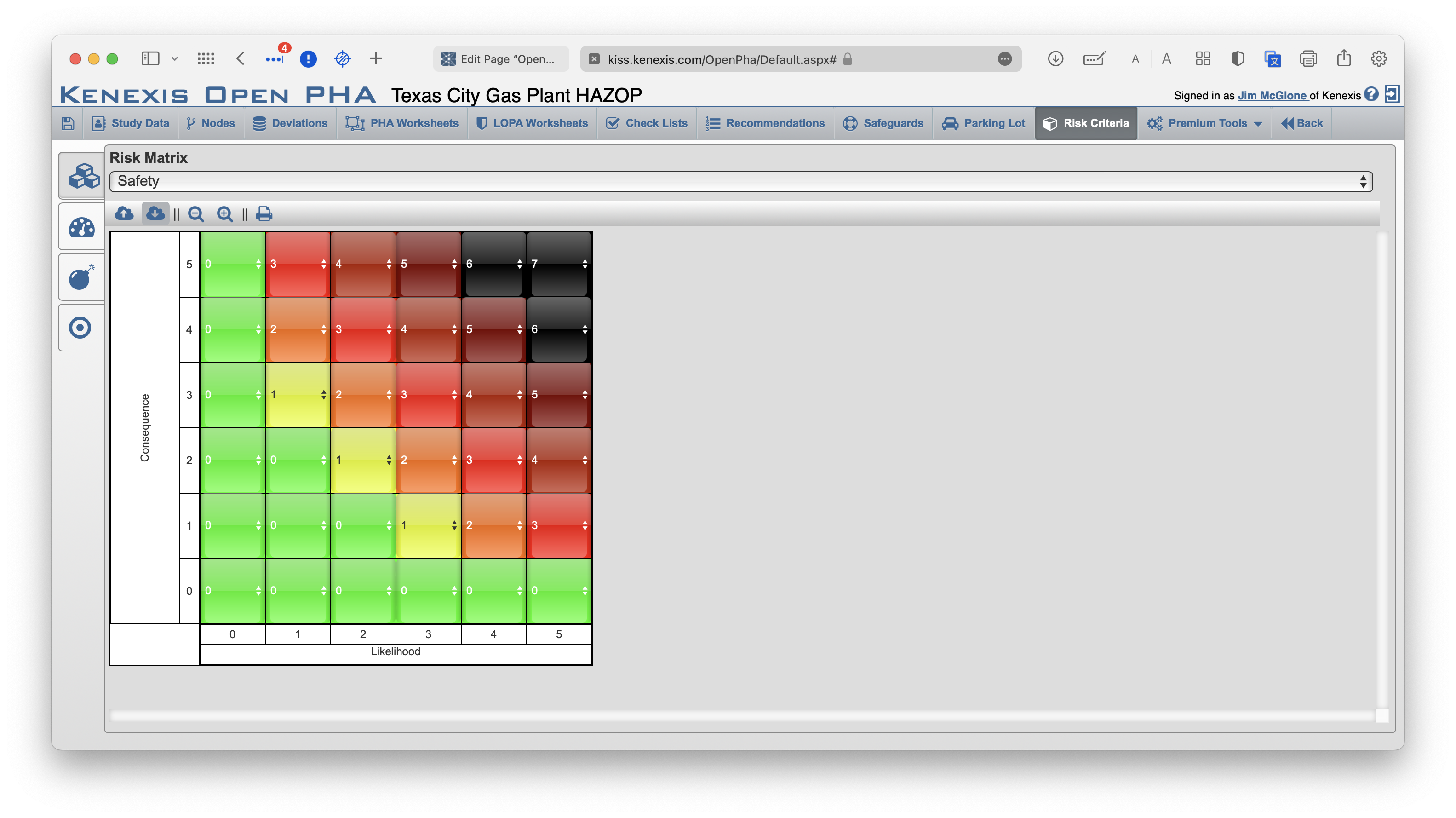
Task: Click the cloud download icon above matrix
Action: (155, 213)
